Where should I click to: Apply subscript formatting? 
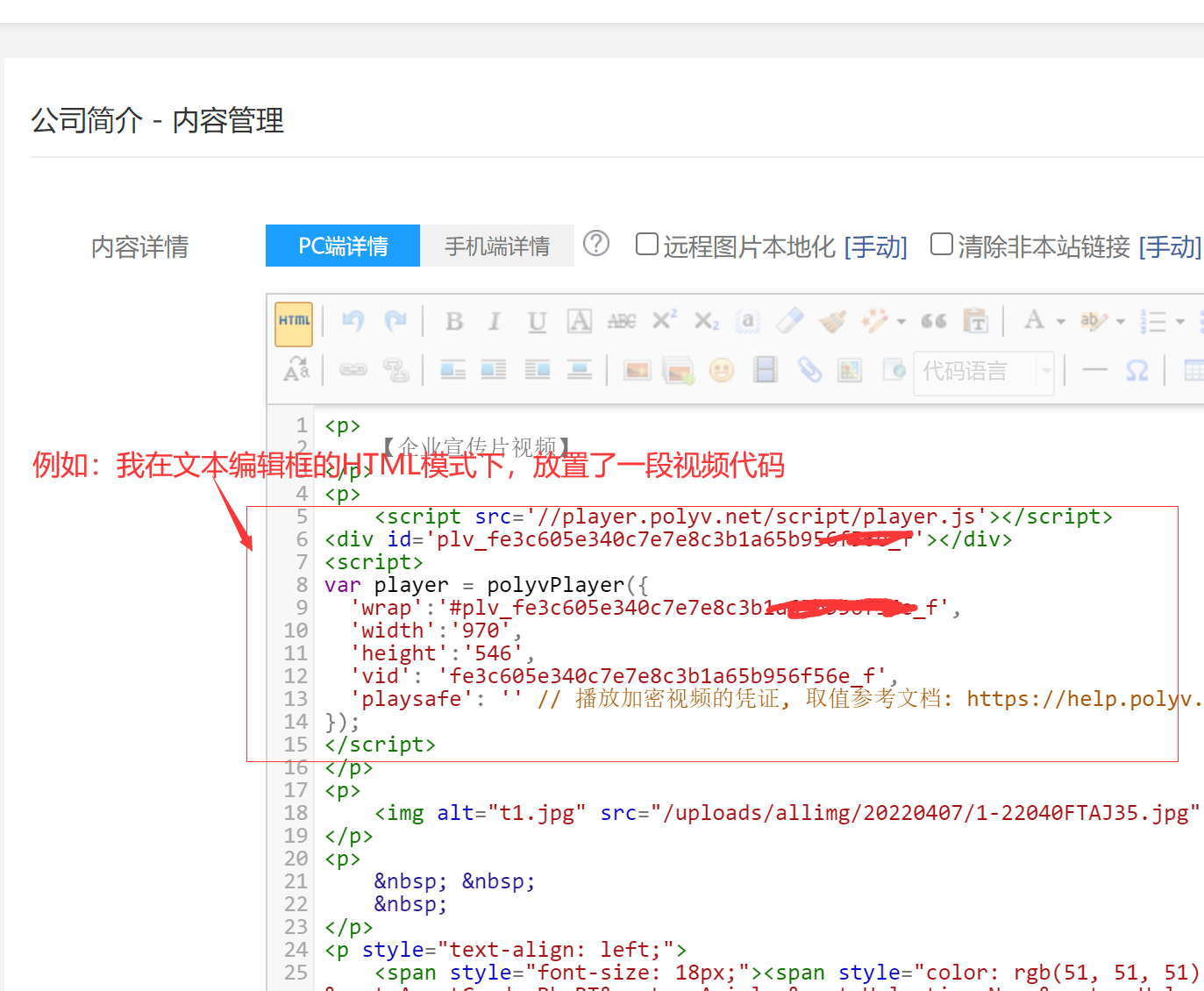click(x=707, y=321)
